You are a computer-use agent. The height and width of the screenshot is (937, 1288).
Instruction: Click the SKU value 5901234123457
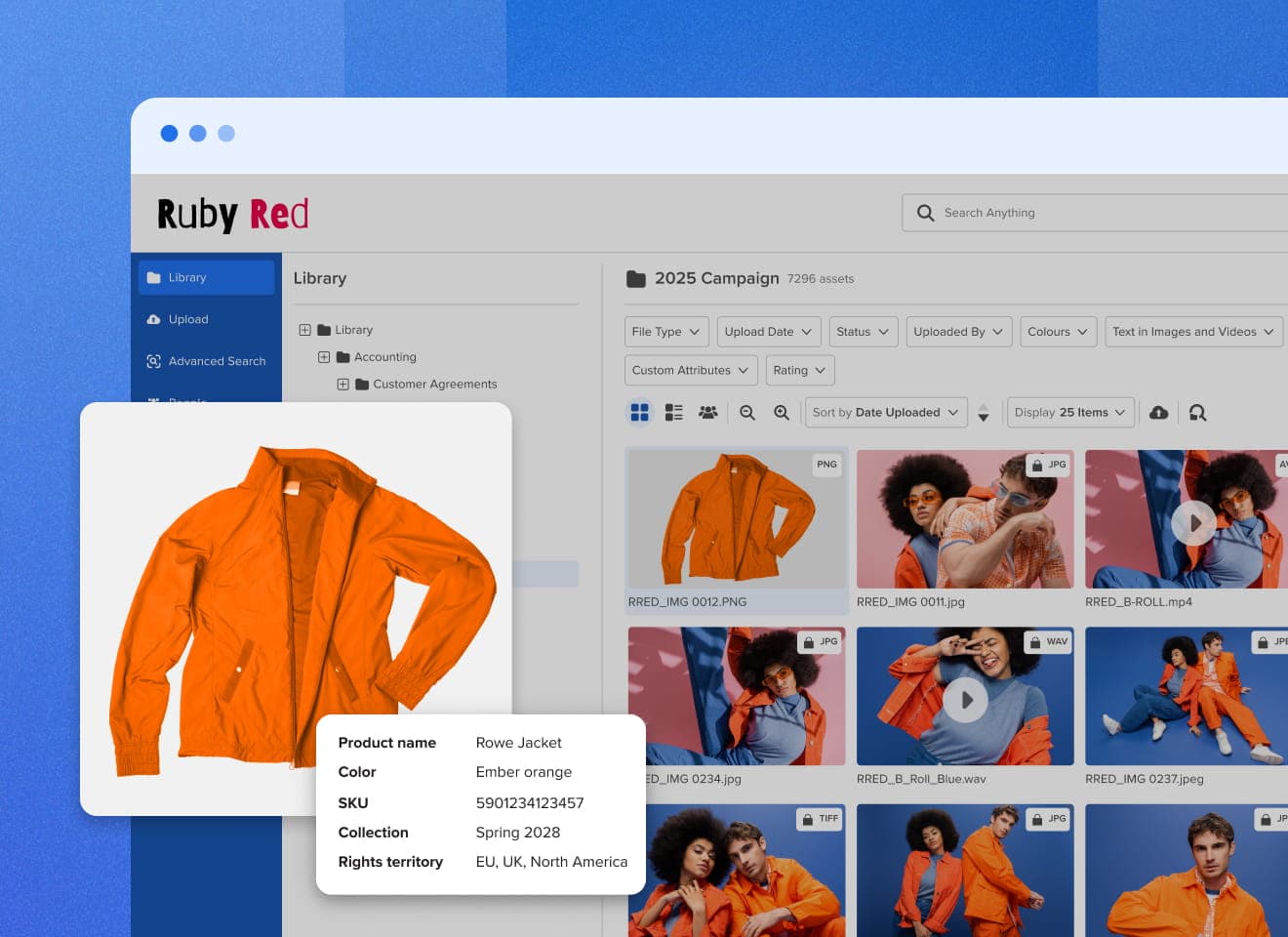pos(530,803)
